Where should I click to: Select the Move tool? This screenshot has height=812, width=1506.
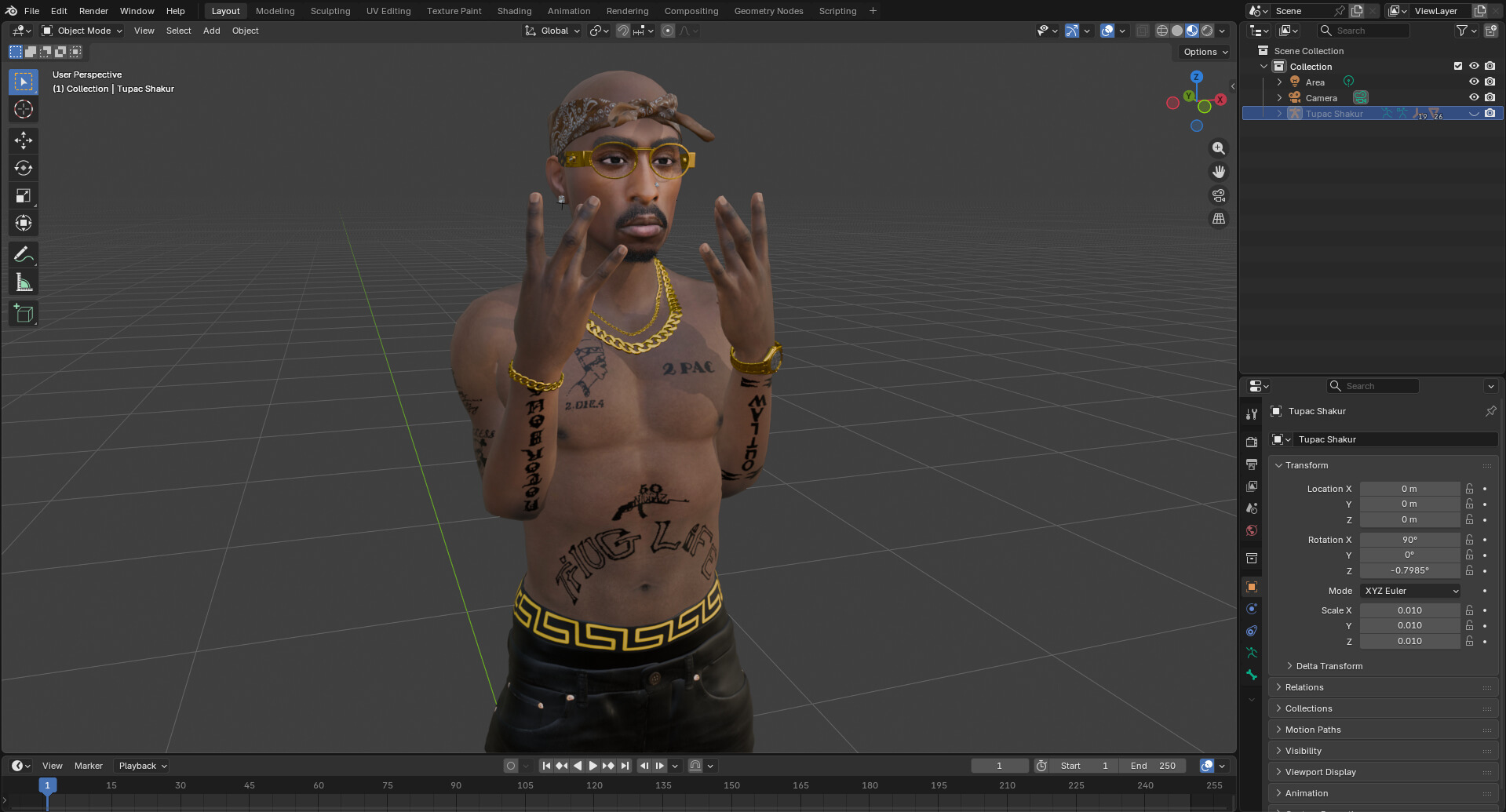coord(24,140)
